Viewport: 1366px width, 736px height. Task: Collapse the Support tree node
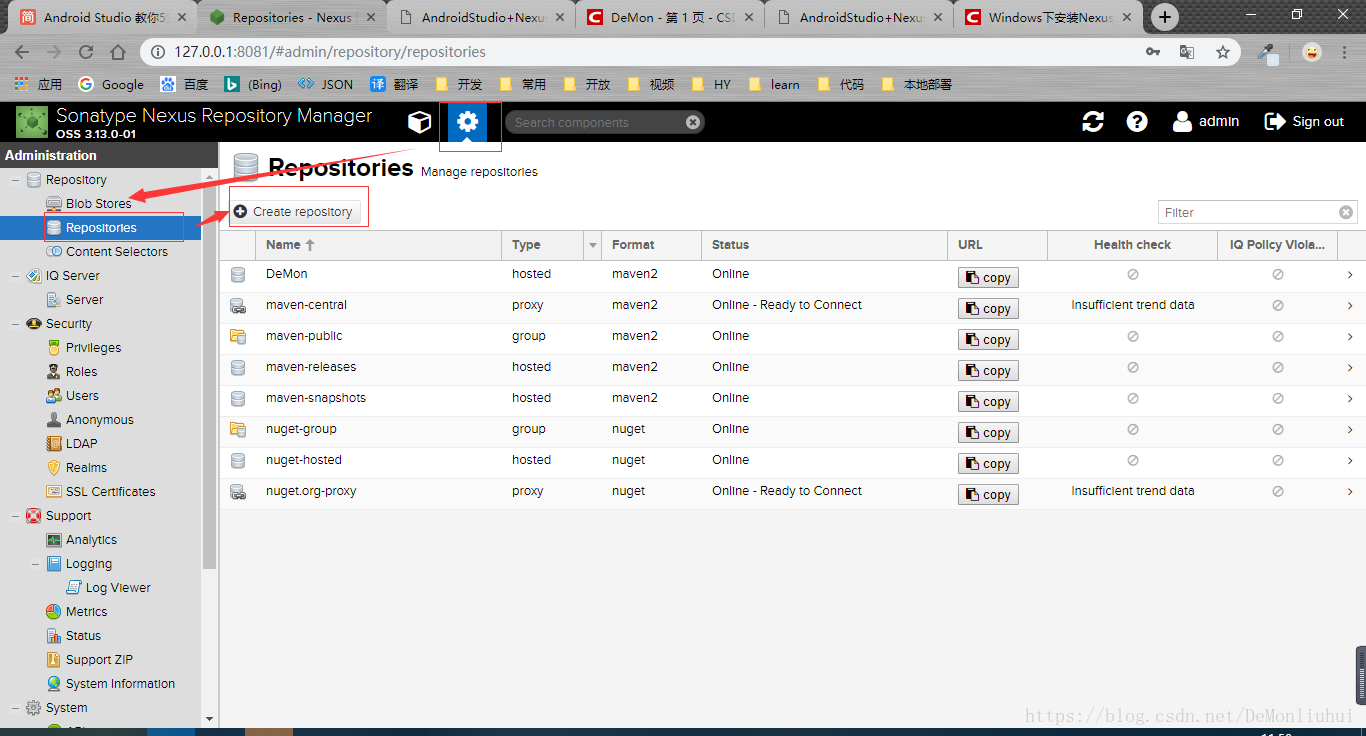coord(15,516)
